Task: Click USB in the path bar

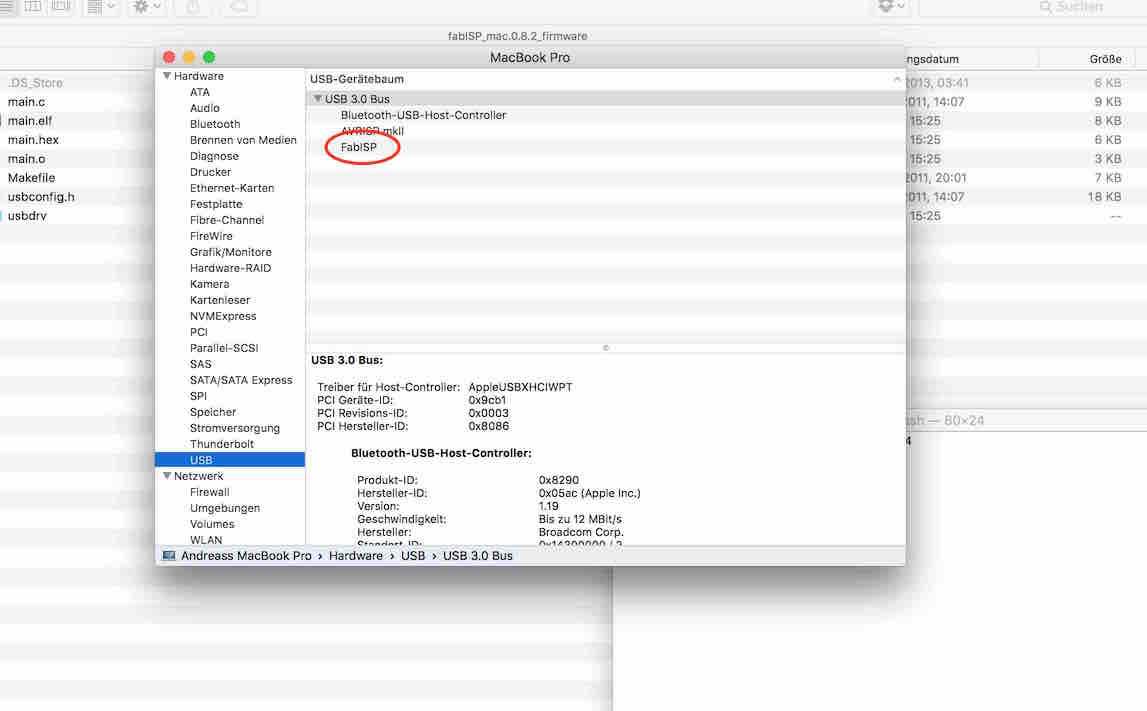Action: [x=413, y=556]
